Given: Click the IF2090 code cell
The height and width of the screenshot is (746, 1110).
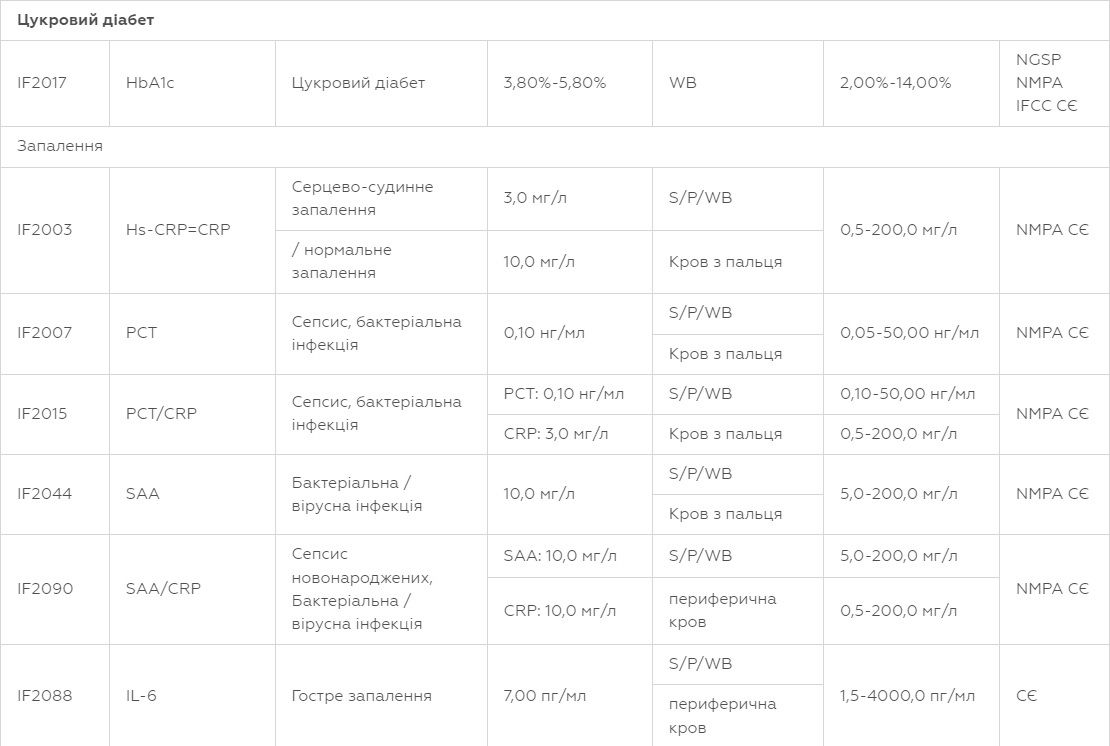Looking at the screenshot, I should click(55, 589).
